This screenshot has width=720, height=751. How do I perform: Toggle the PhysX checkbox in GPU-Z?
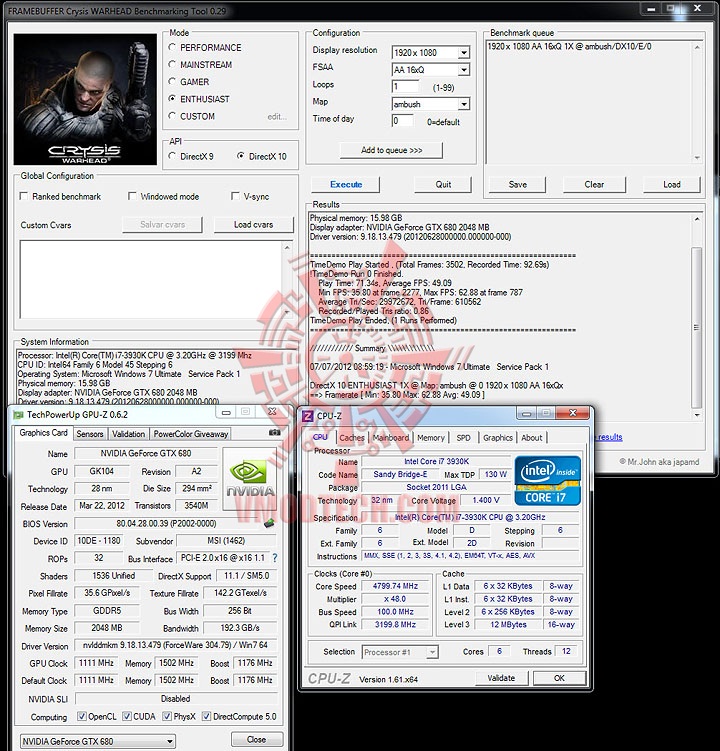(167, 716)
